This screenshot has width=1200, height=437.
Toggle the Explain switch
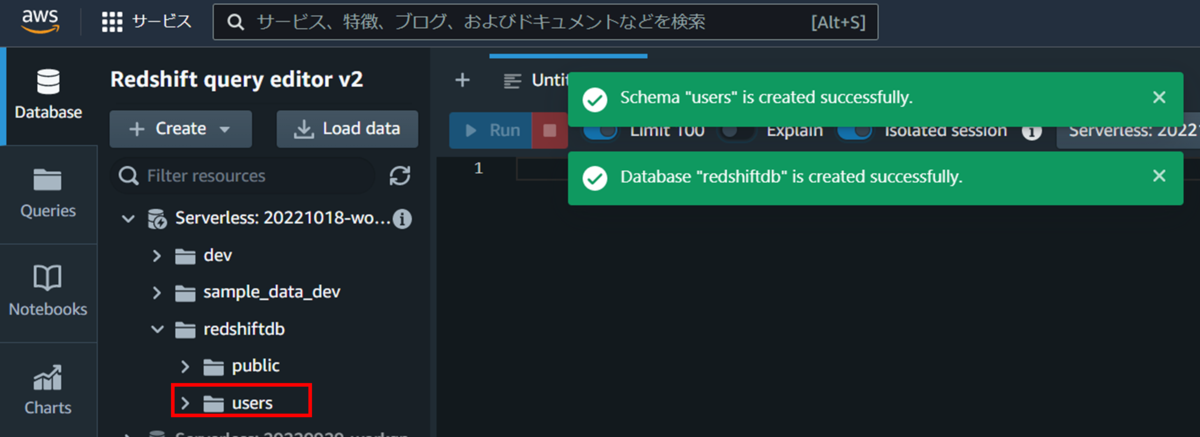[738, 131]
